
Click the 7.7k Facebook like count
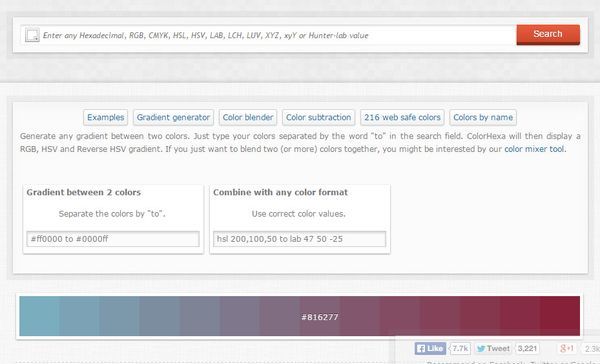coord(460,348)
